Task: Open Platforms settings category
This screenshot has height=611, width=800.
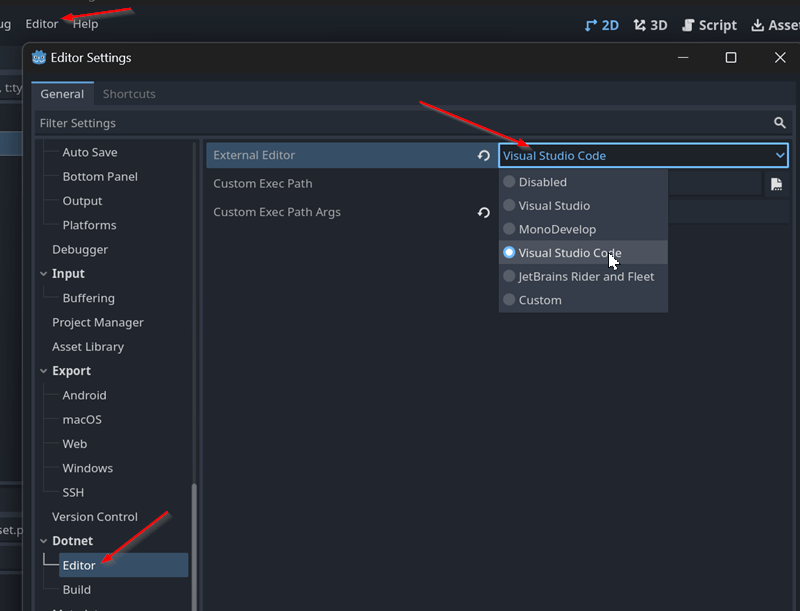Action: click(x=89, y=225)
